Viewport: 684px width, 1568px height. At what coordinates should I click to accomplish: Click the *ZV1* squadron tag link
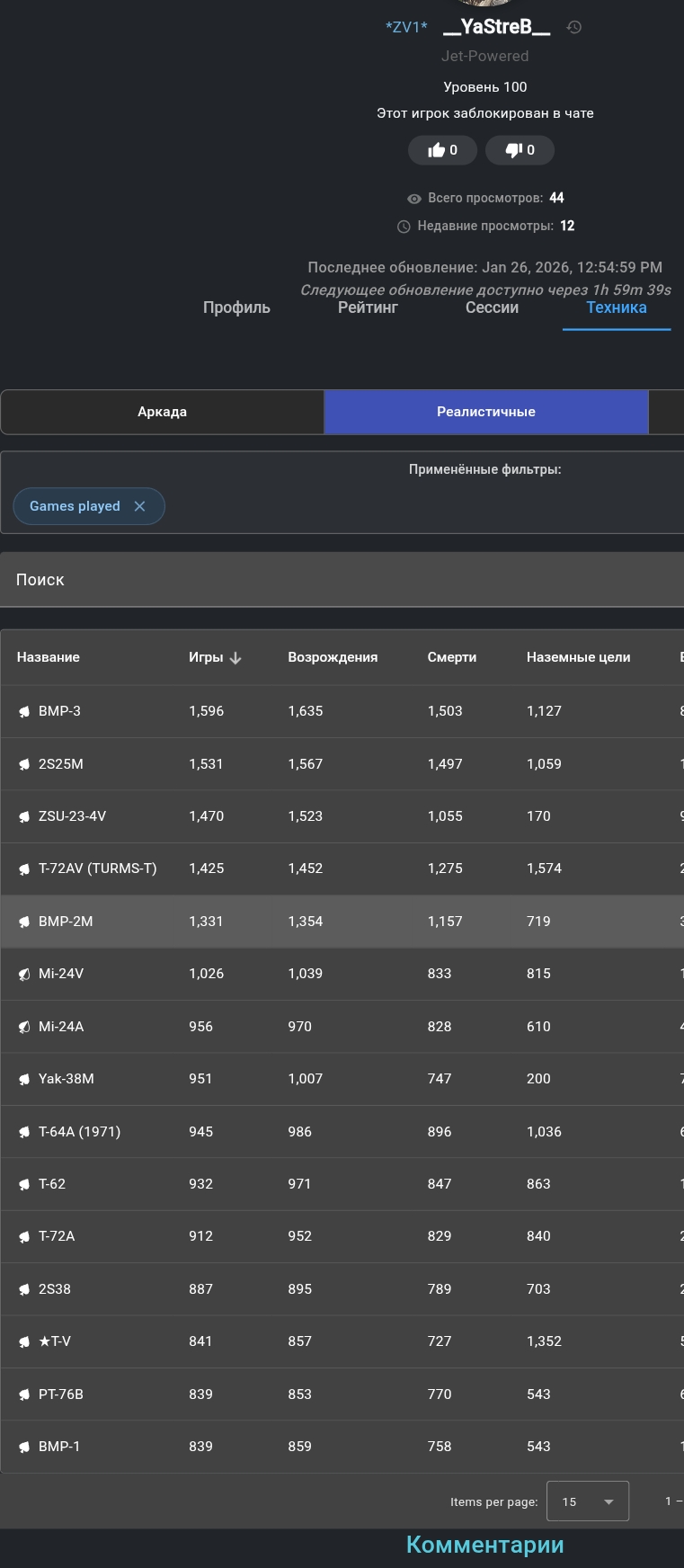click(x=406, y=27)
